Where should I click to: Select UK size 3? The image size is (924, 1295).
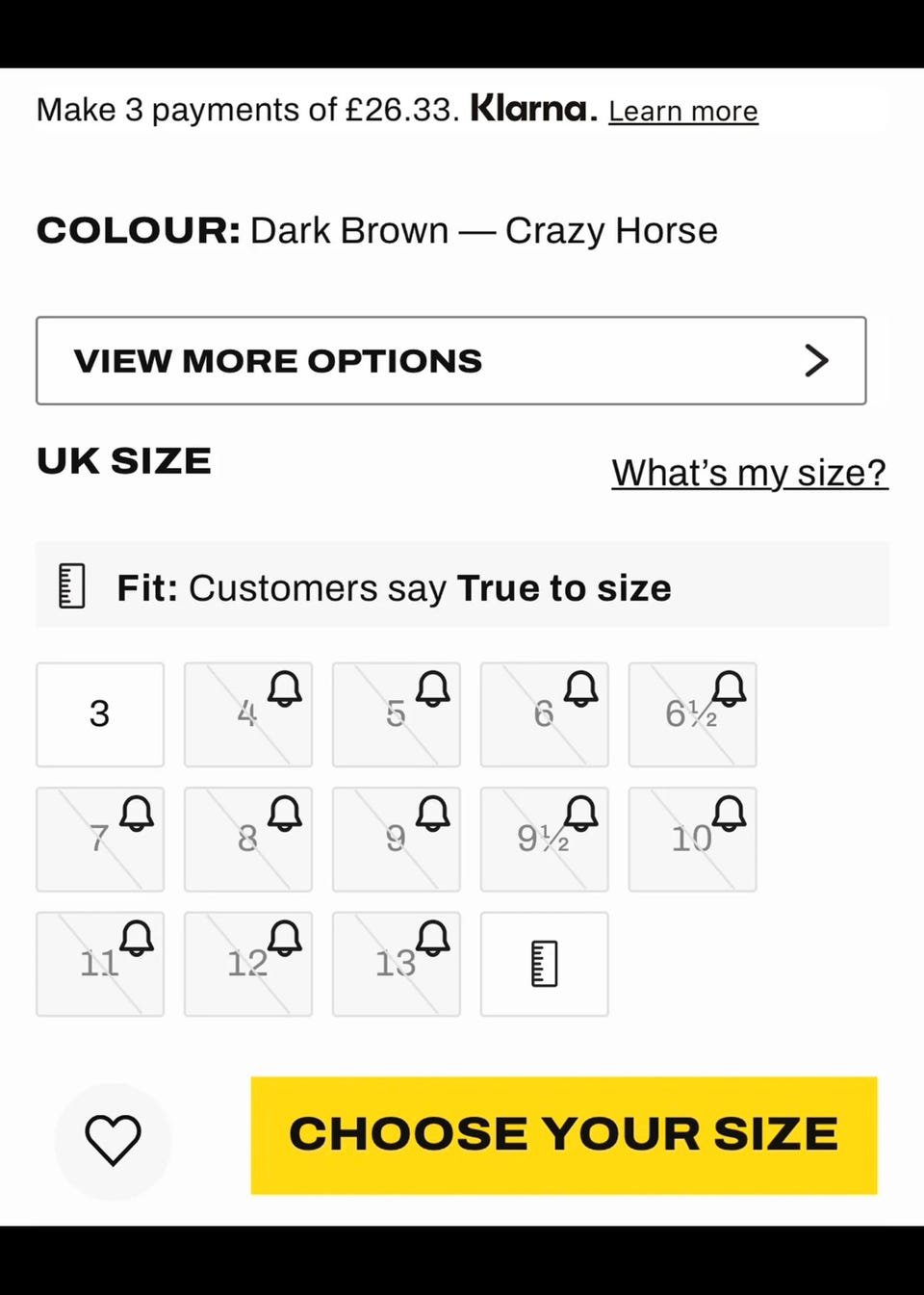click(x=100, y=714)
